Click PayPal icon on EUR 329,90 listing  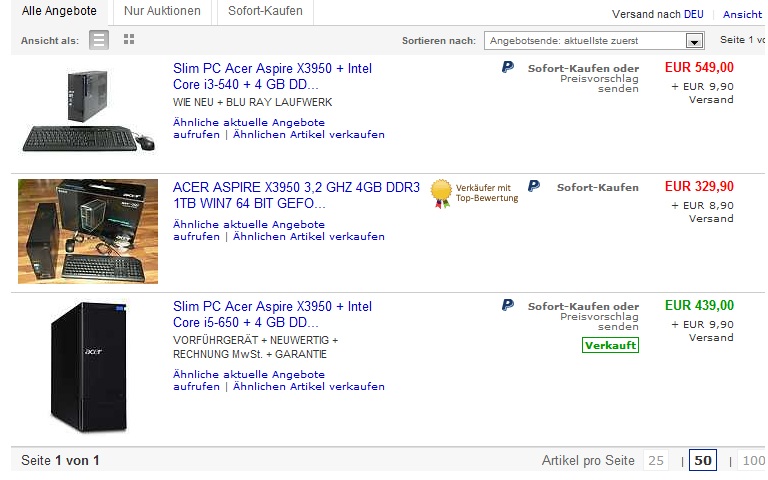534,186
